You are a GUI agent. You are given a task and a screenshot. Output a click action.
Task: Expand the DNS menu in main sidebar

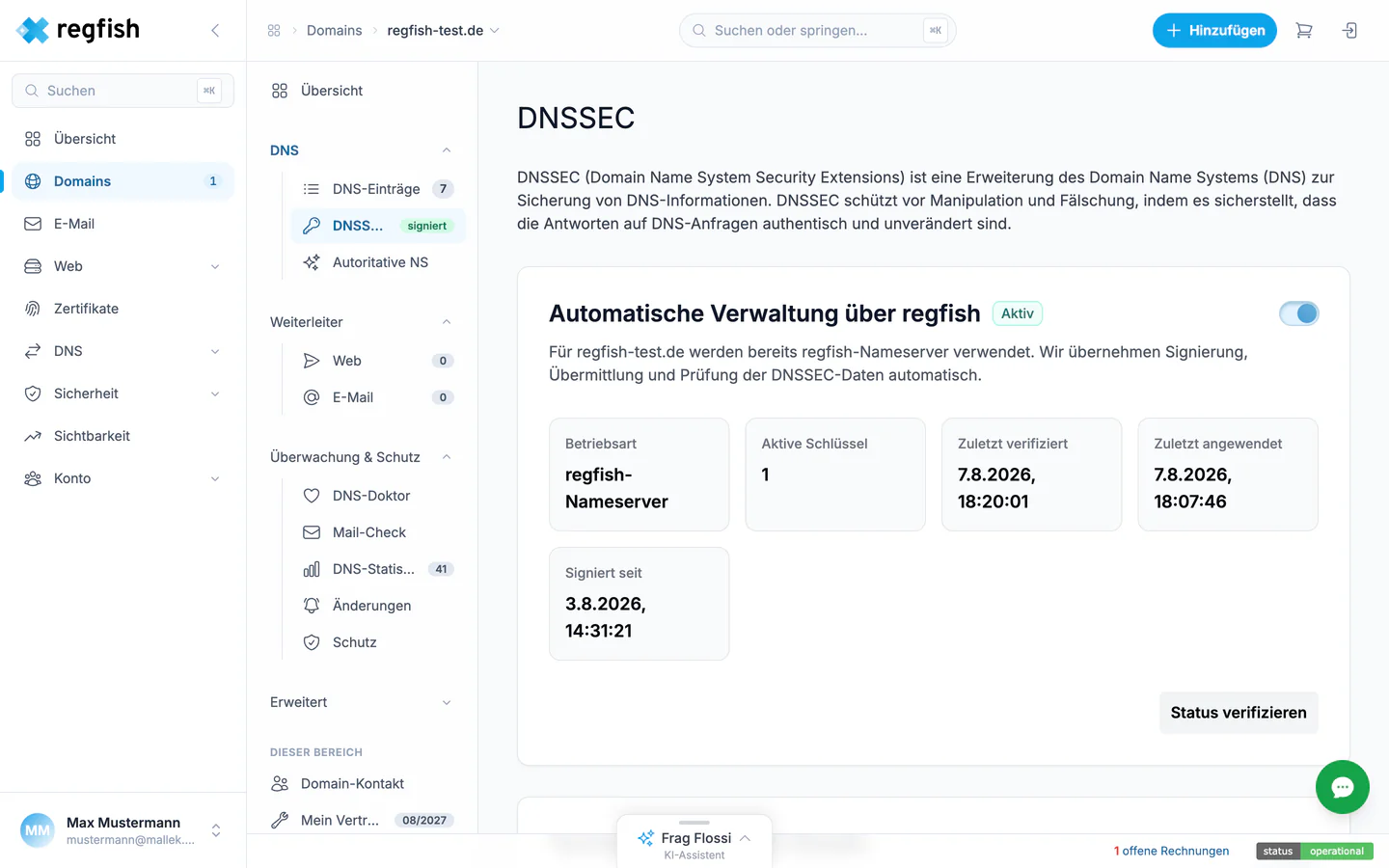[x=215, y=351]
